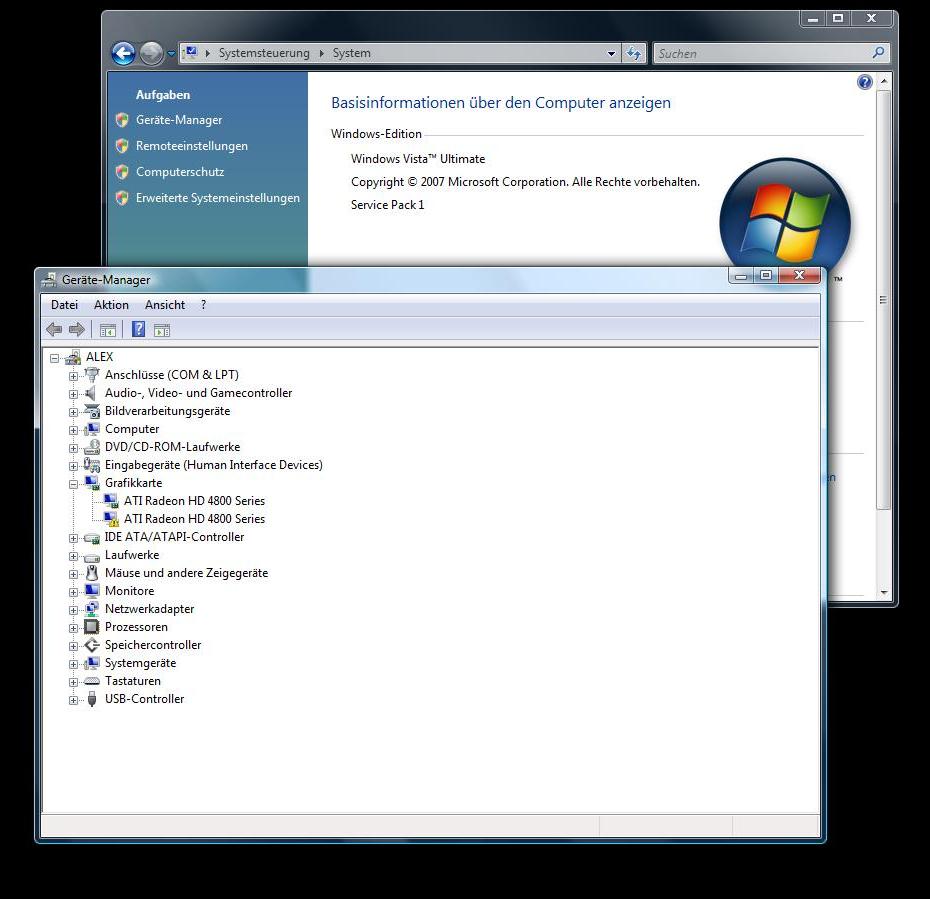Click the help question mark in System window

[865, 82]
